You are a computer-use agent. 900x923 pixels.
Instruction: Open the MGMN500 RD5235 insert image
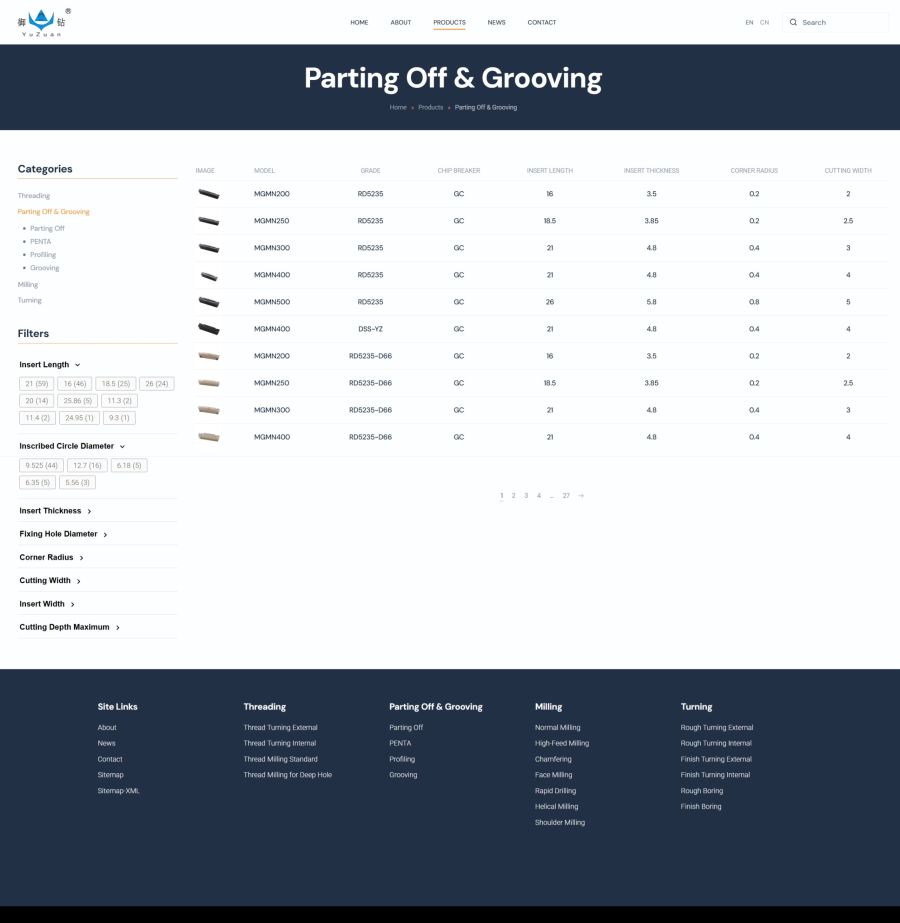click(x=208, y=302)
